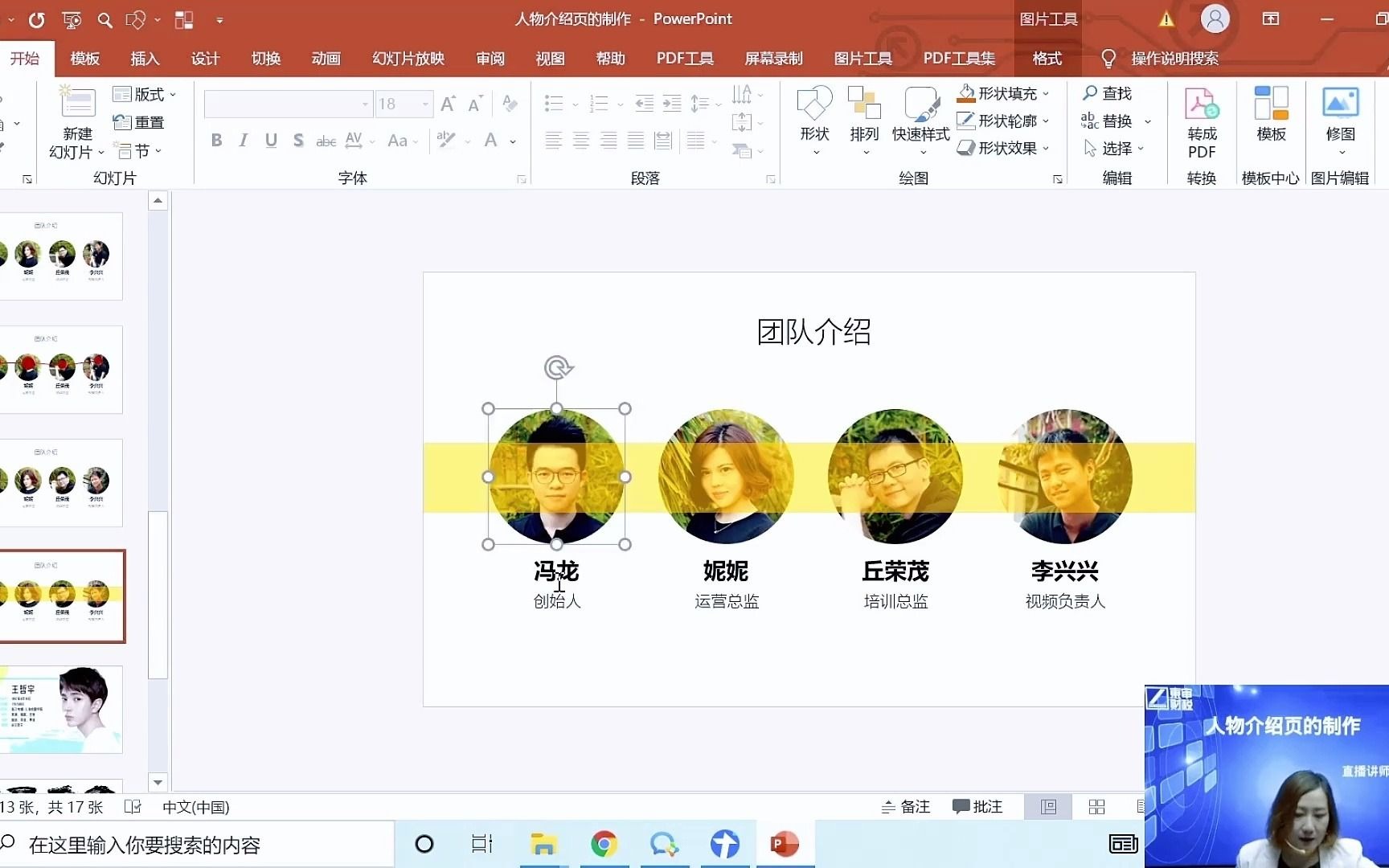This screenshot has width=1389, height=868.
Task: Click the Replace (替换) icon
Action: tap(1091, 121)
